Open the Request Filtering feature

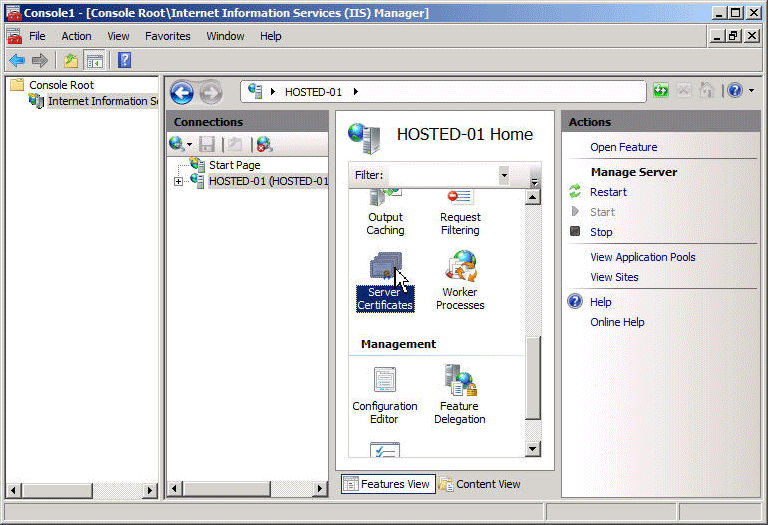[460, 213]
